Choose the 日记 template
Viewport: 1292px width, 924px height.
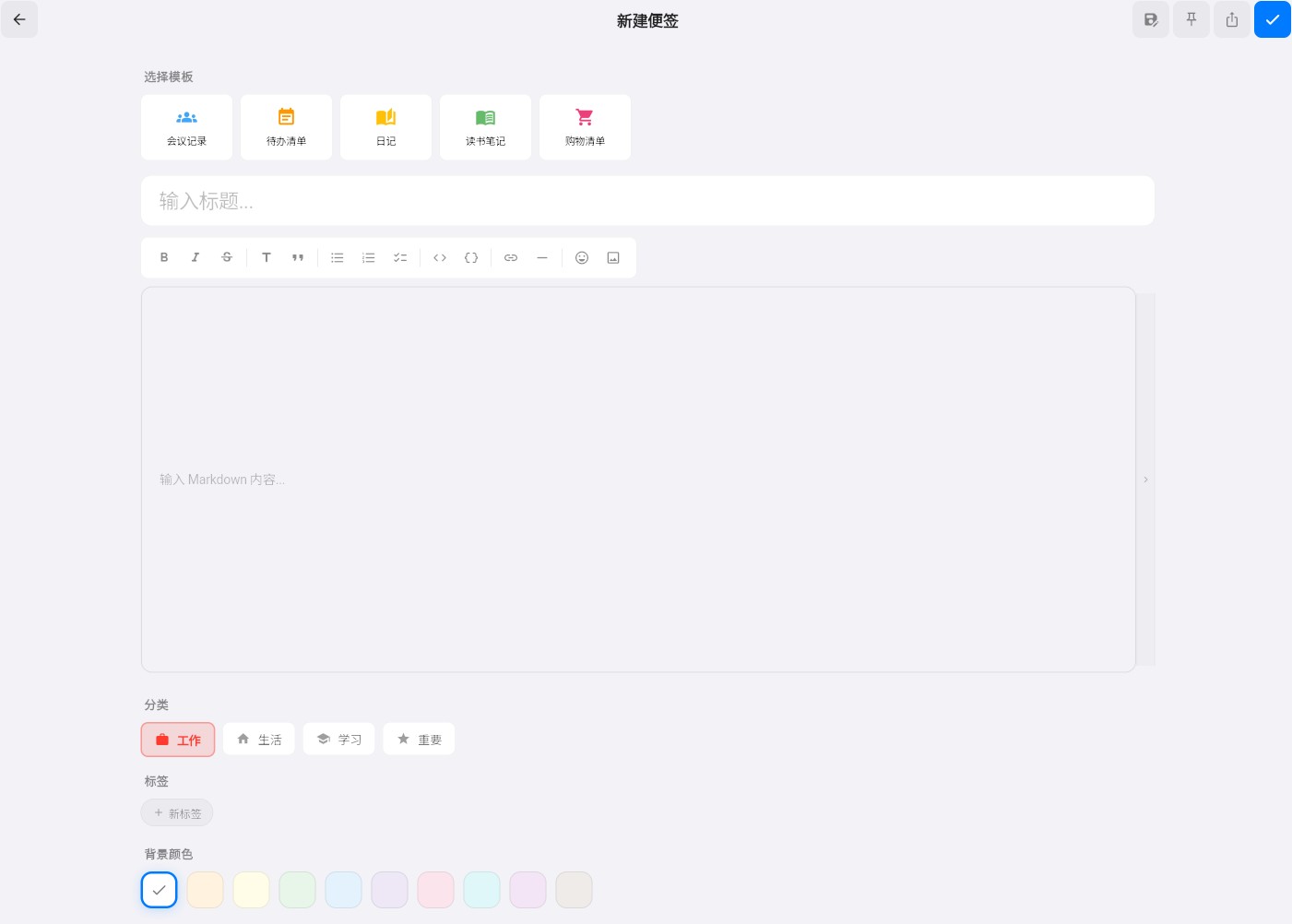[x=385, y=127]
